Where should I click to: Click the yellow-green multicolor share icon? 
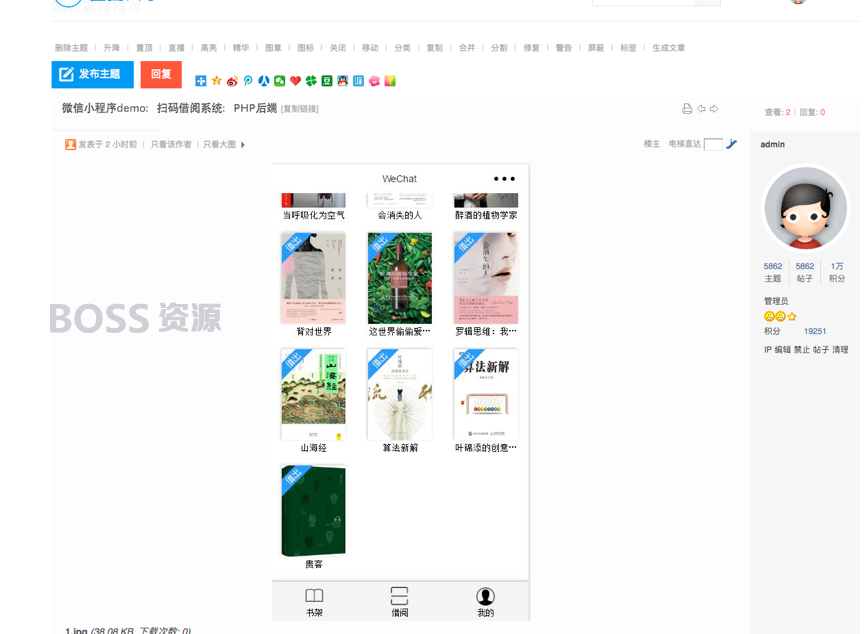click(390, 81)
